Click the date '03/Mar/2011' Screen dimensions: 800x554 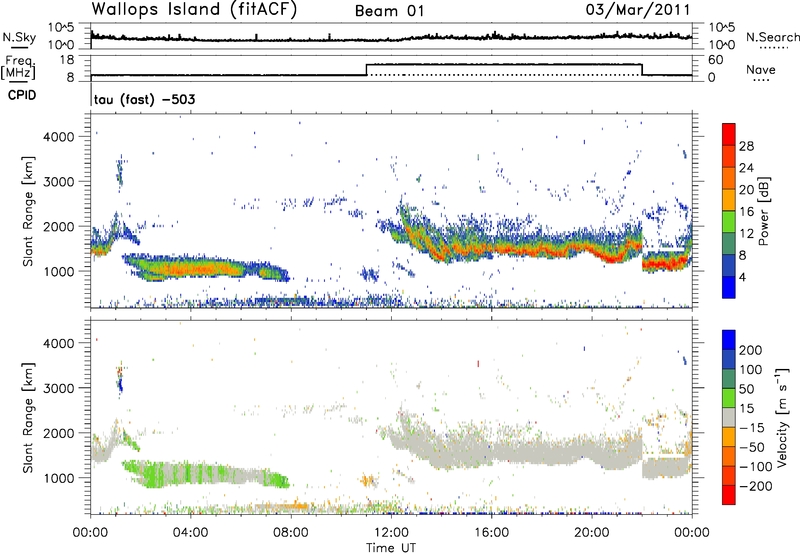click(x=638, y=10)
